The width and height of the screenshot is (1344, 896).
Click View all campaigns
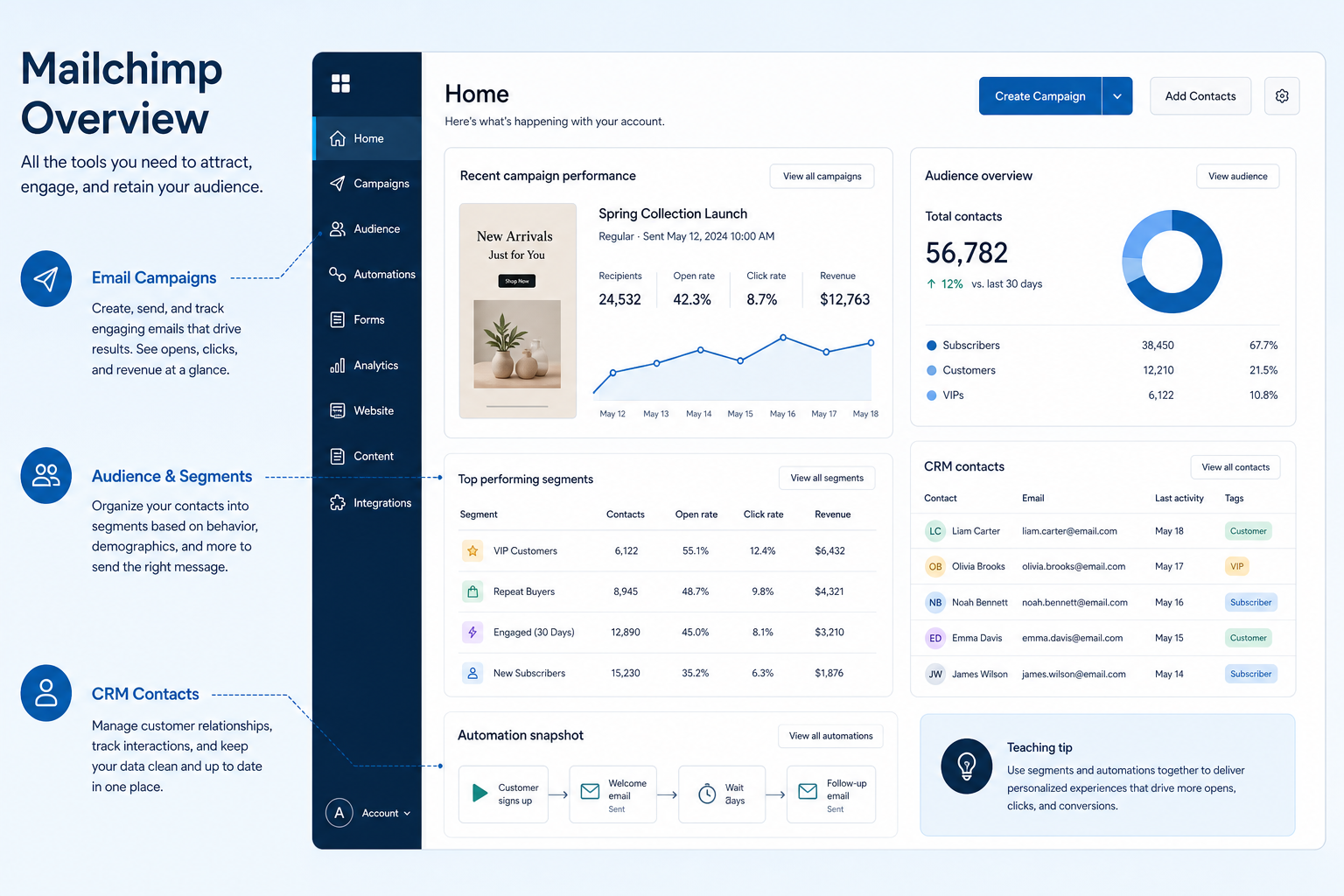pos(822,176)
